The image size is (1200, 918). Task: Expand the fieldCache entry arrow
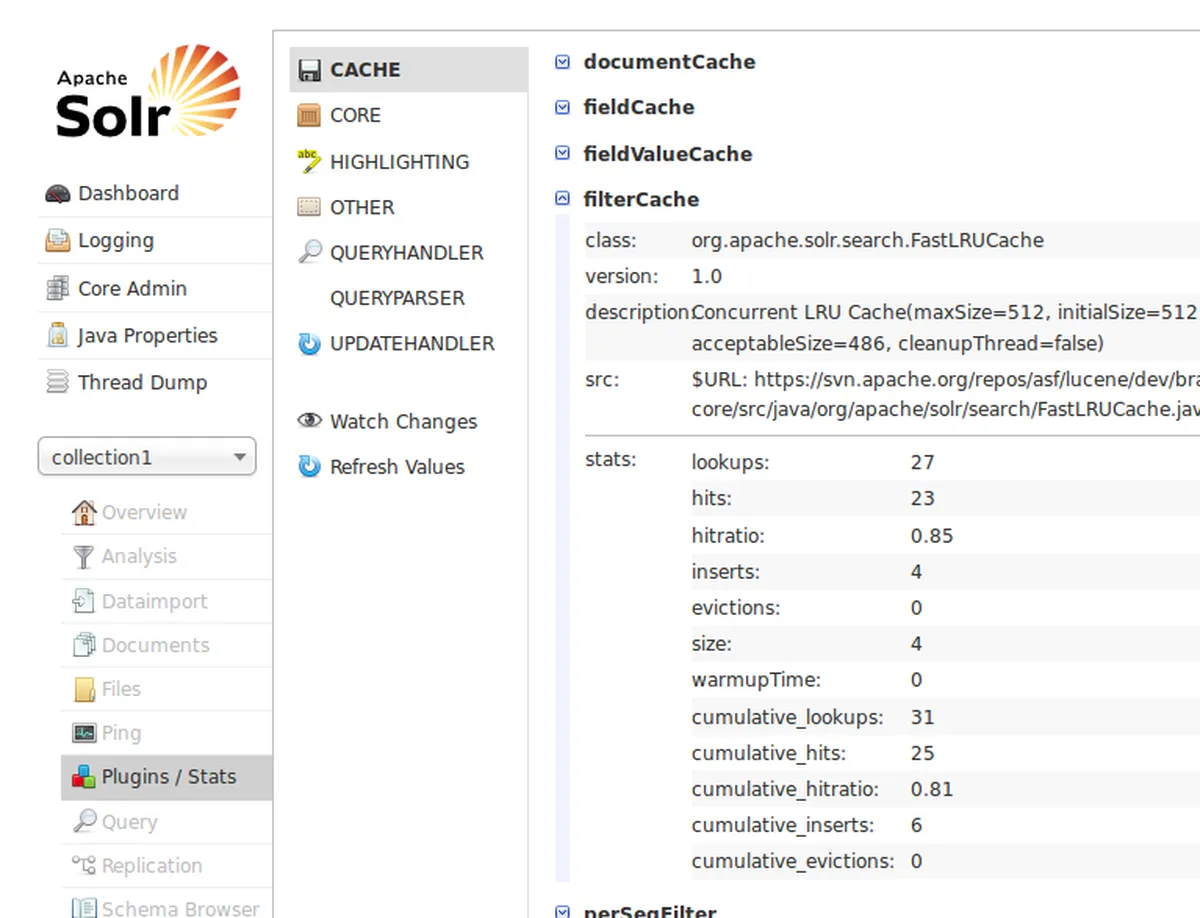coord(562,107)
